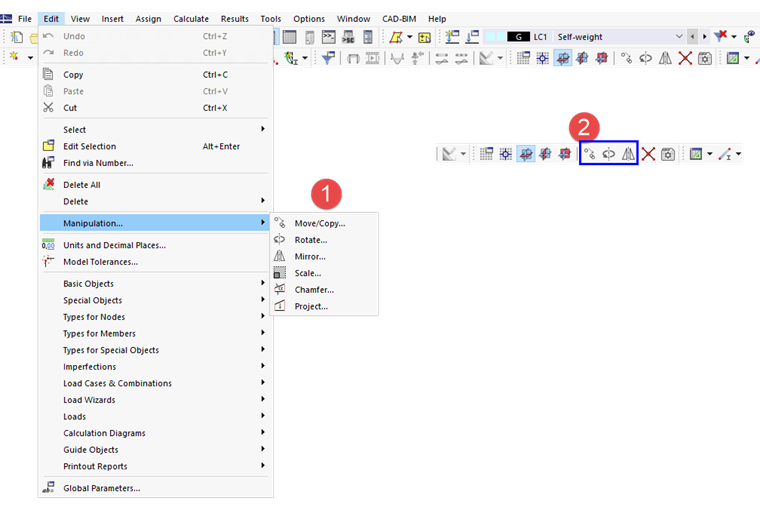Toggle object snap button in top toolbar
Screen dimensions: 760x514
542,59
